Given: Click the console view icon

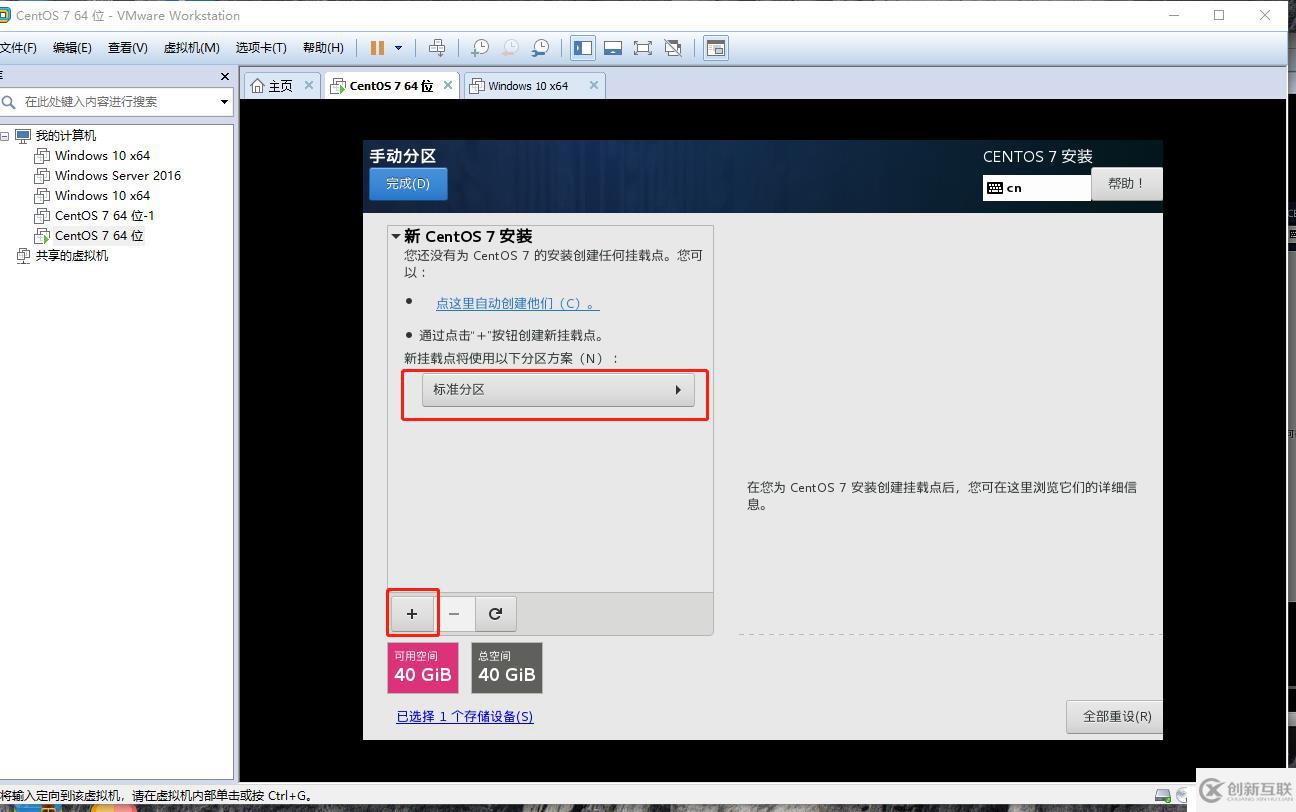Looking at the screenshot, I should coord(716,48).
